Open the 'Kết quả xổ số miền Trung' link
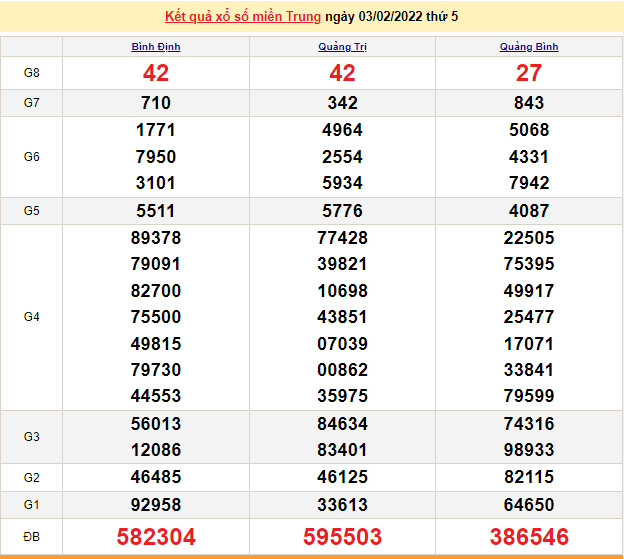 pyautogui.click(x=243, y=17)
